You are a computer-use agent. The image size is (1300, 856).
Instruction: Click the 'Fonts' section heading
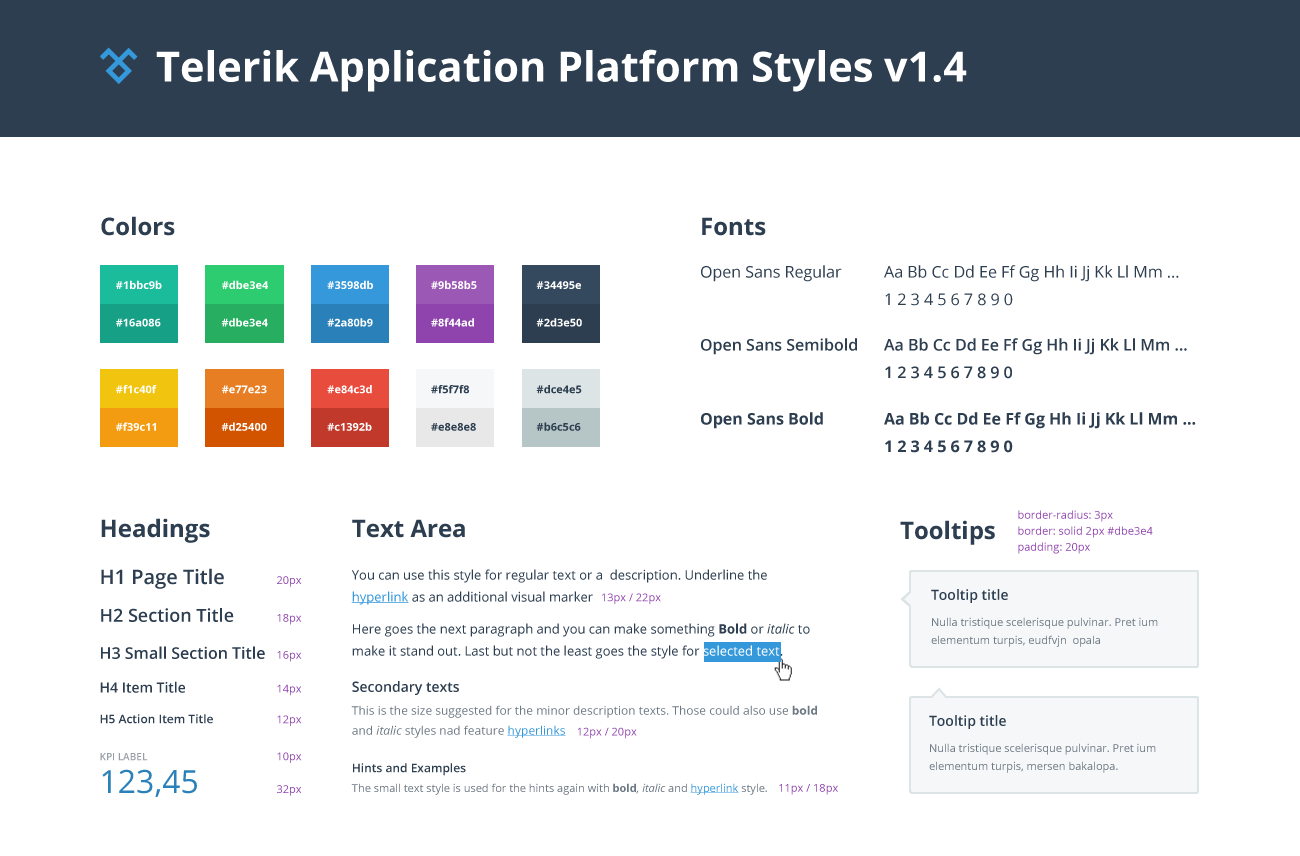pos(733,227)
